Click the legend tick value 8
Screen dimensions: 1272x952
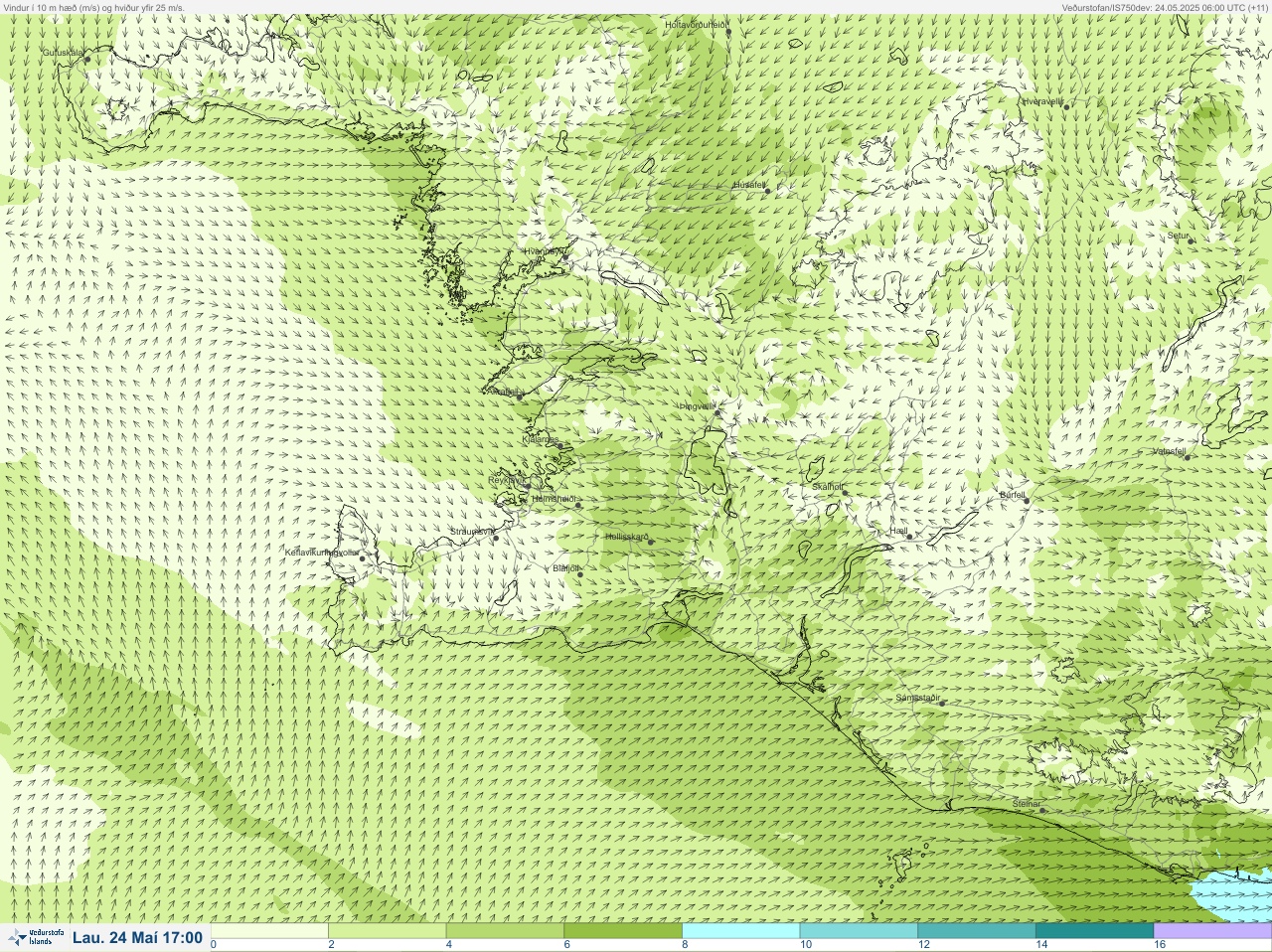pyautogui.click(x=687, y=945)
